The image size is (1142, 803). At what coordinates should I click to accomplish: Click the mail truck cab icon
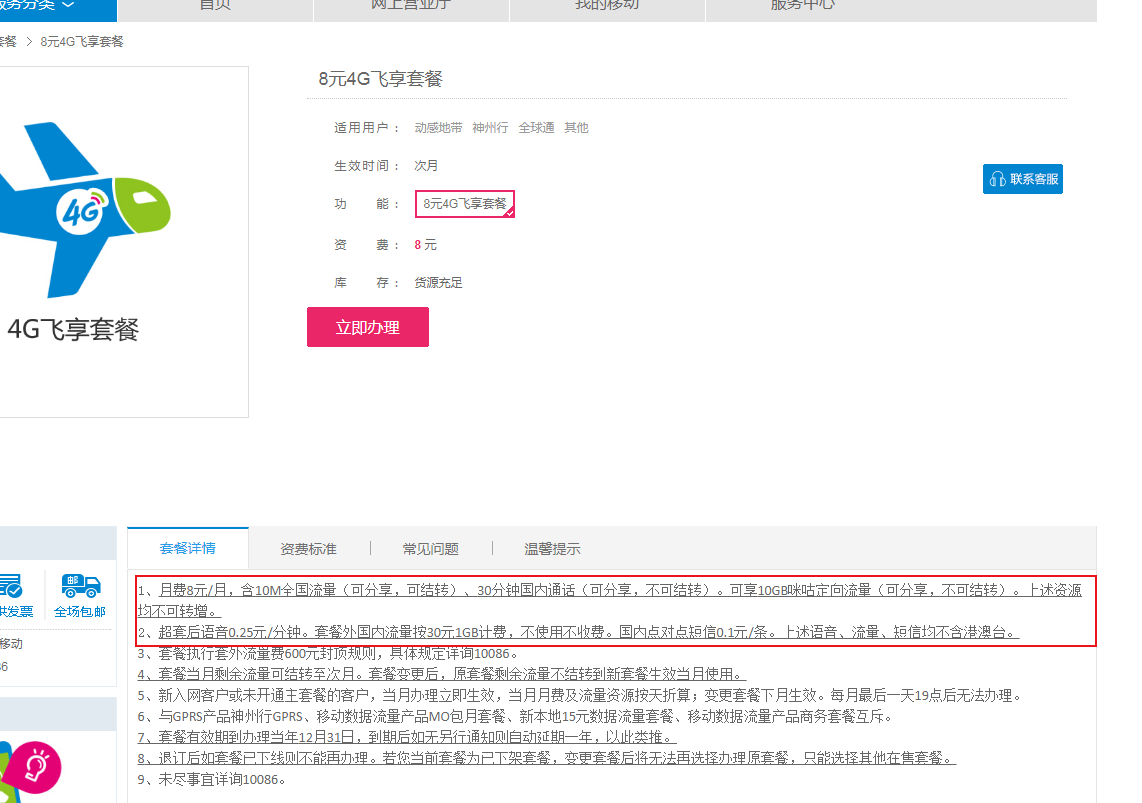coord(94,583)
